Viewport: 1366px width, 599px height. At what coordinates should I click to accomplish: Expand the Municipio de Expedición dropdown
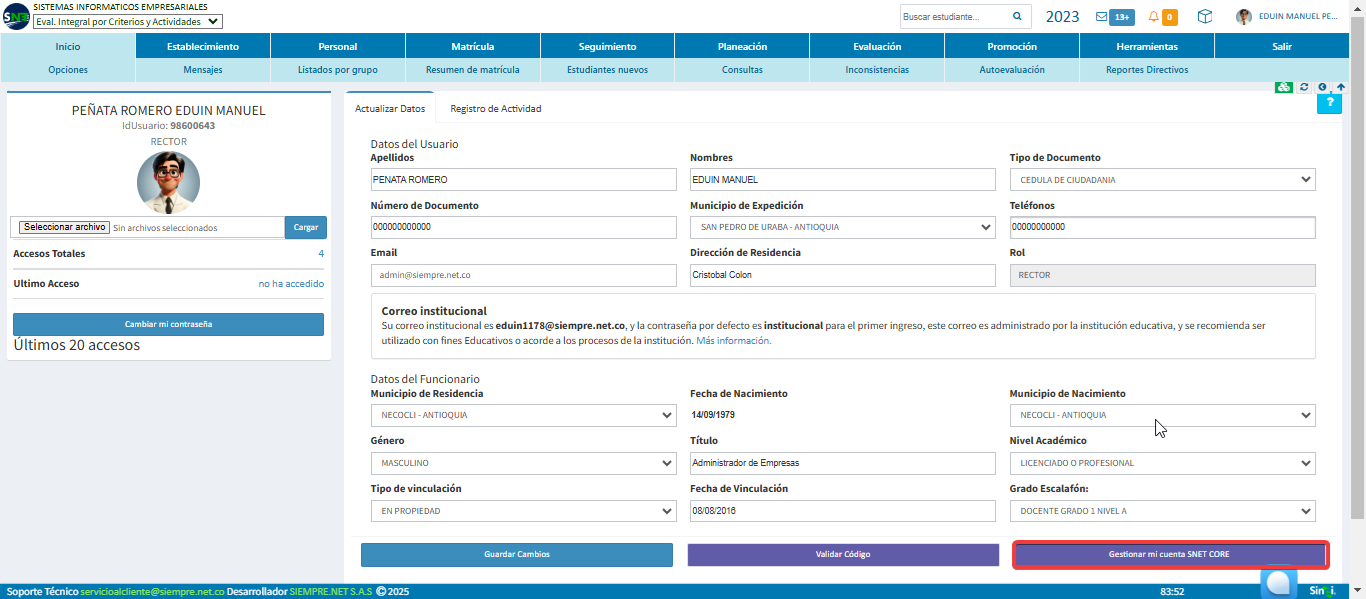(843, 227)
